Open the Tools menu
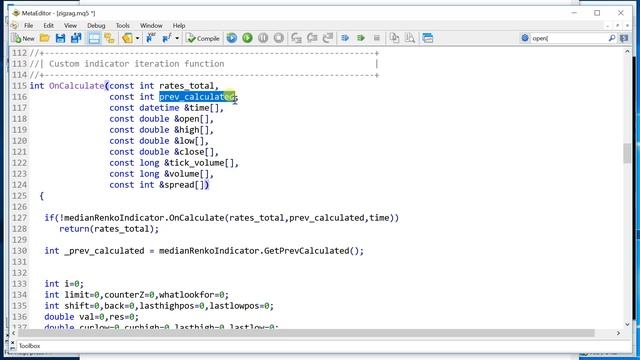Viewport: 640px width, 360px height. click(122, 25)
